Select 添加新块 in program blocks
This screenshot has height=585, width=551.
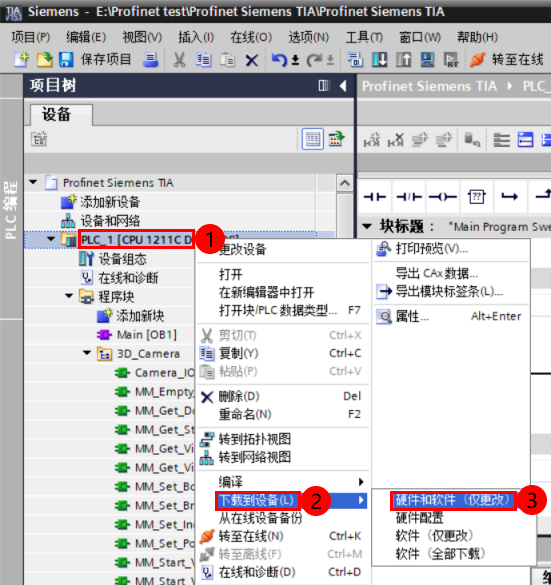point(140,316)
